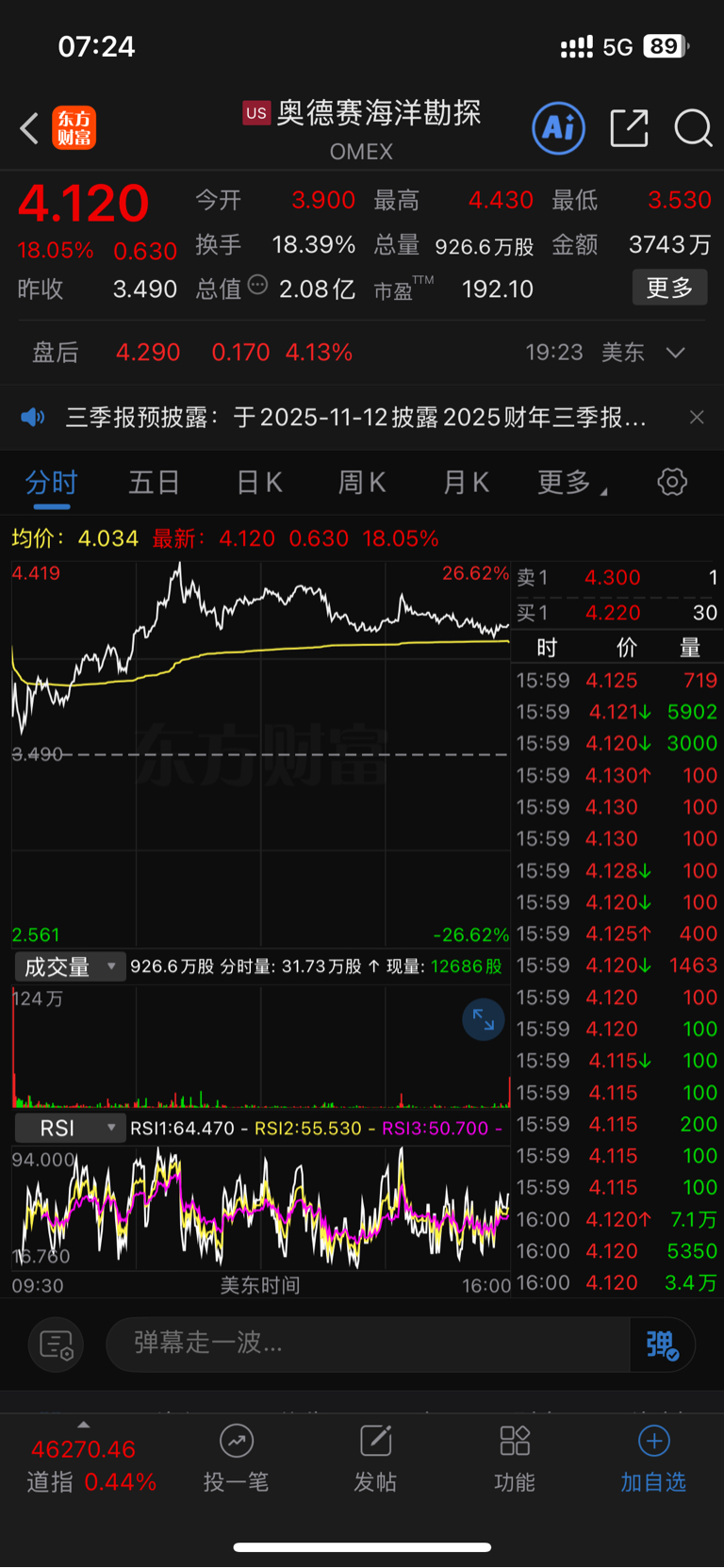
Task: Tap the trade row with volume 5902
Action: point(617,712)
